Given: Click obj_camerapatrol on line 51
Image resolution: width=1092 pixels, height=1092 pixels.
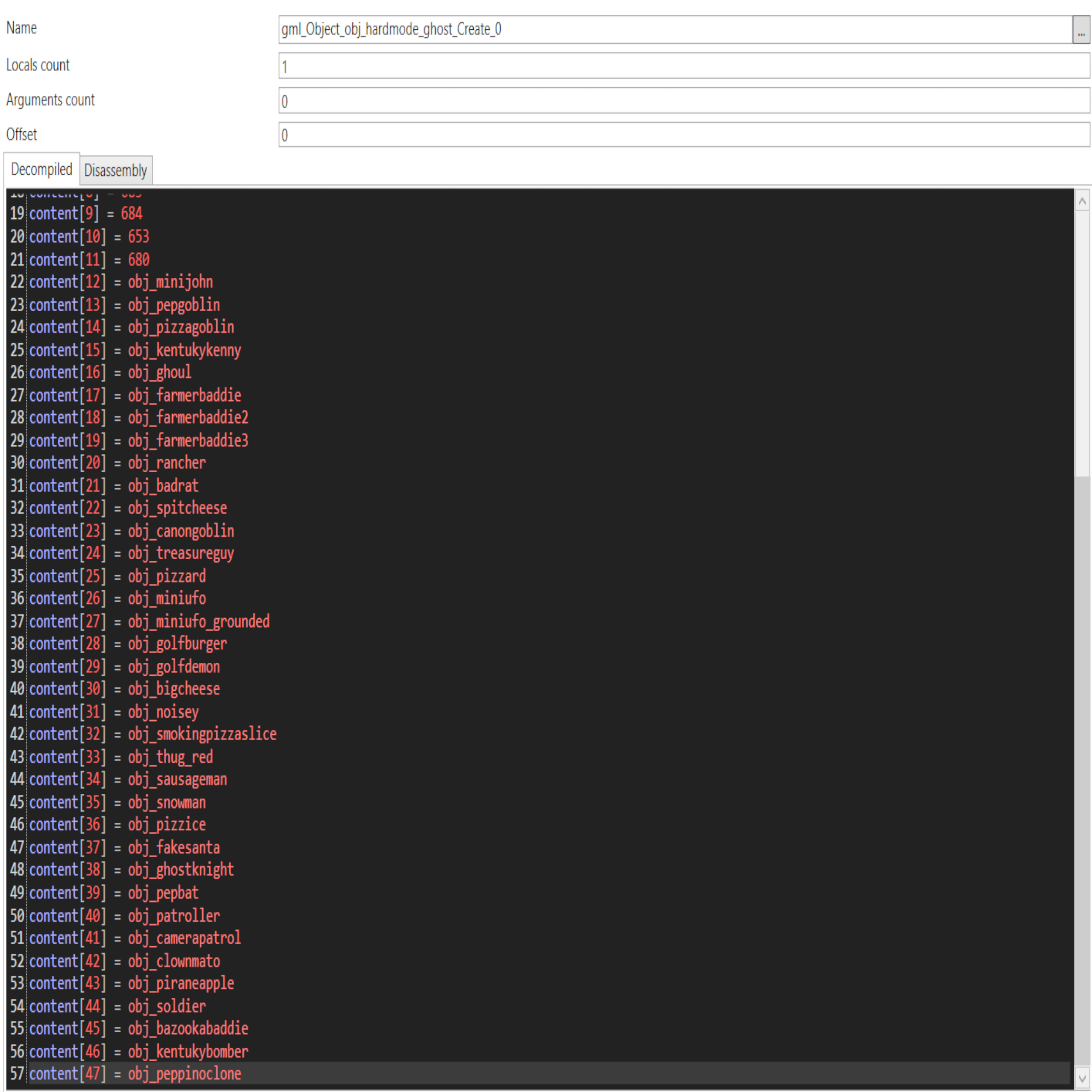Looking at the screenshot, I should click(184, 938).
